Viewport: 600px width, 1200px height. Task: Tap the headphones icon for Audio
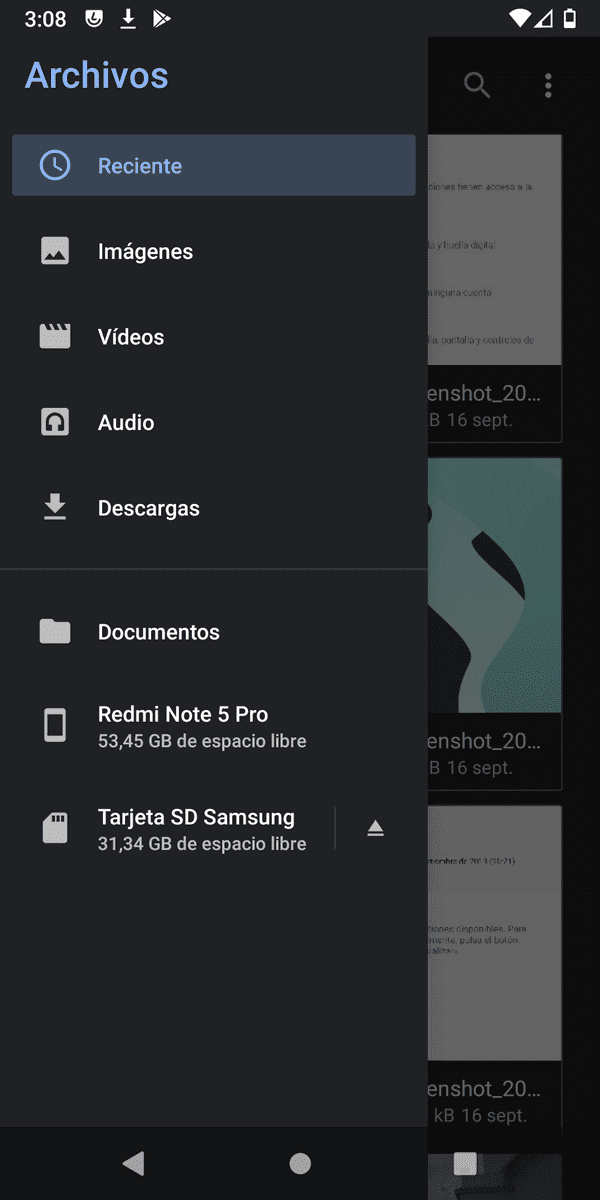pos(55,422)
